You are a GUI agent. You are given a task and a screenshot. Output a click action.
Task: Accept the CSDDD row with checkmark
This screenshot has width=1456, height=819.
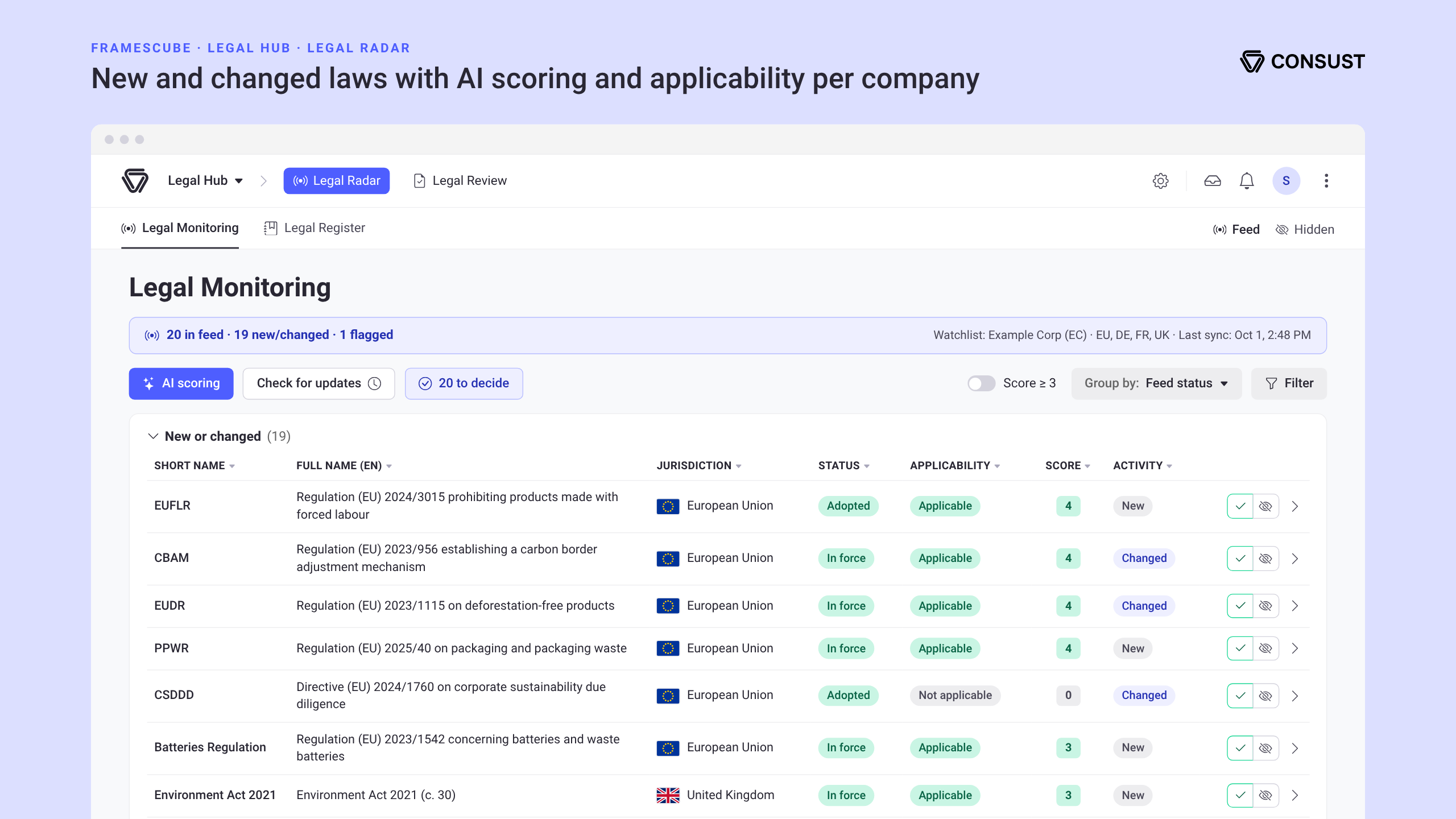tap(1240, 696)
